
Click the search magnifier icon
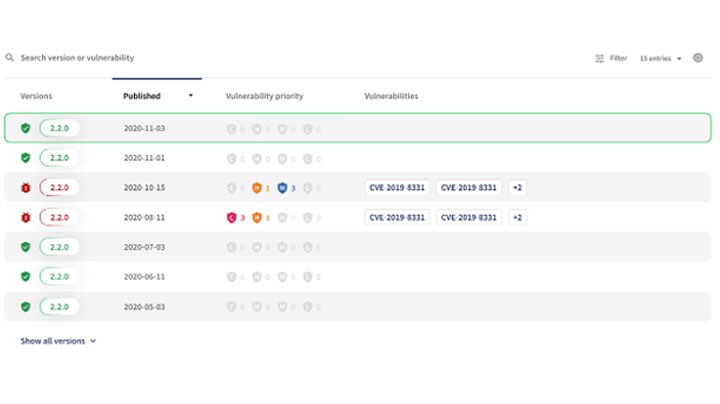pyautogui.click(x=9, y=58)
